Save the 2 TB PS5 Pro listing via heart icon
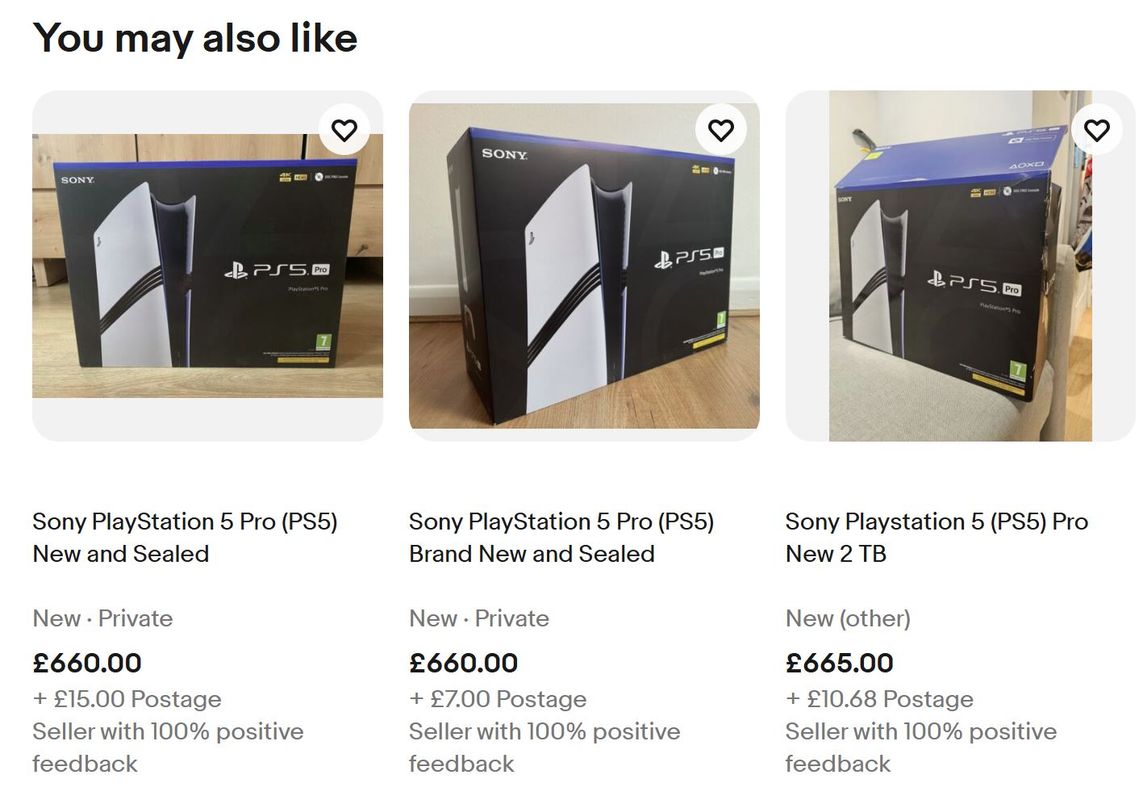Image resolution: width=1139 pixels, height=800 pixels. 1096,129
